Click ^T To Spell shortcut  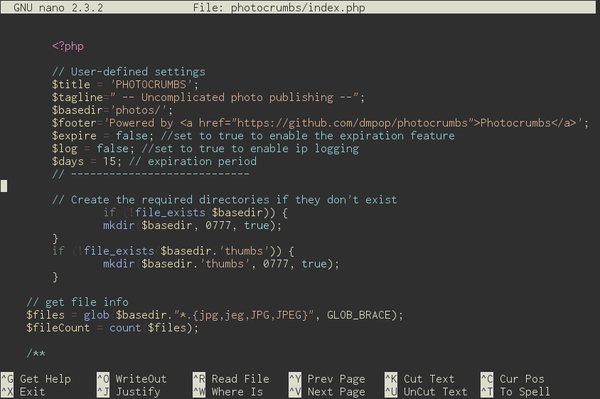[x=516, y=392]
